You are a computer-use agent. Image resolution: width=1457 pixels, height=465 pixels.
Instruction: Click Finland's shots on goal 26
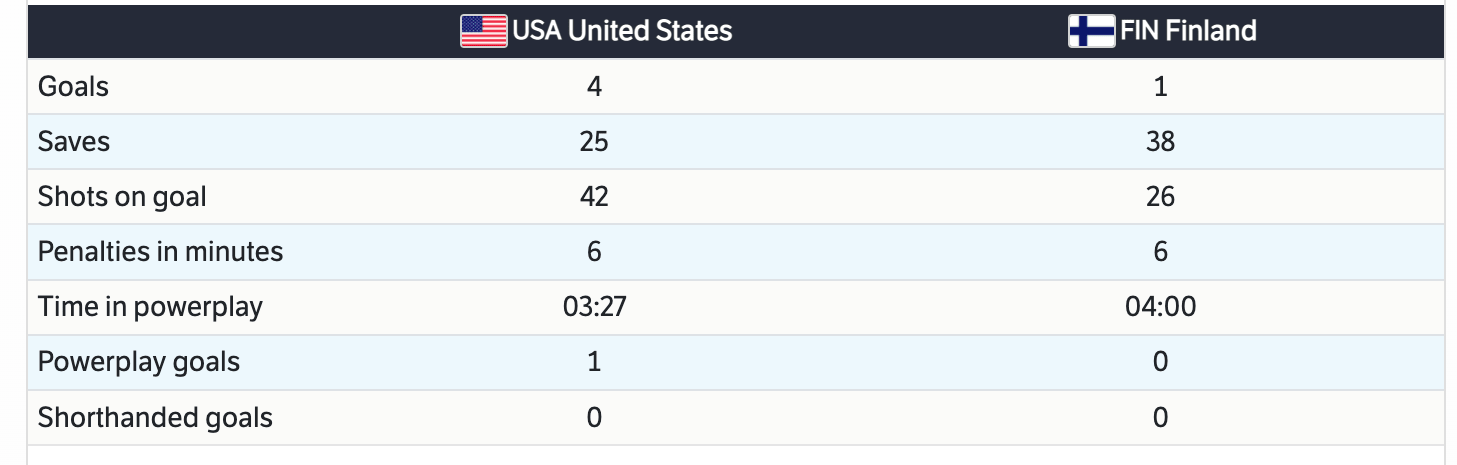[x=1160, y=197]
